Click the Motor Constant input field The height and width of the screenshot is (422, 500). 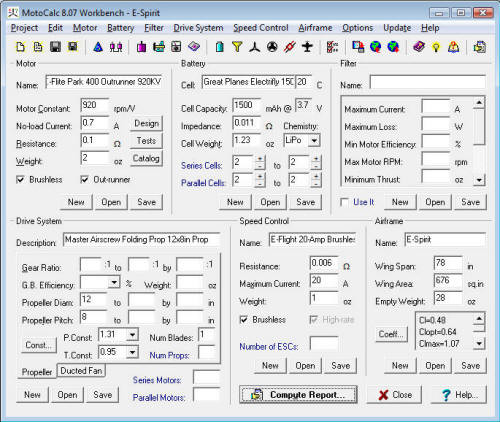coord(94,106)
